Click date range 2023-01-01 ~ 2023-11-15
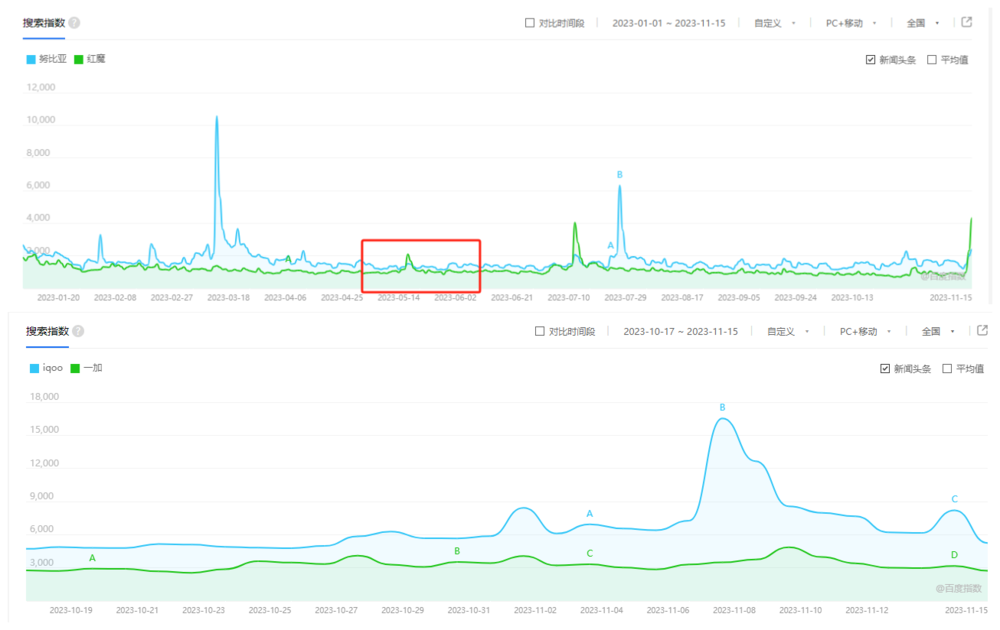The image size is (1000, 630). pos(668,23)
